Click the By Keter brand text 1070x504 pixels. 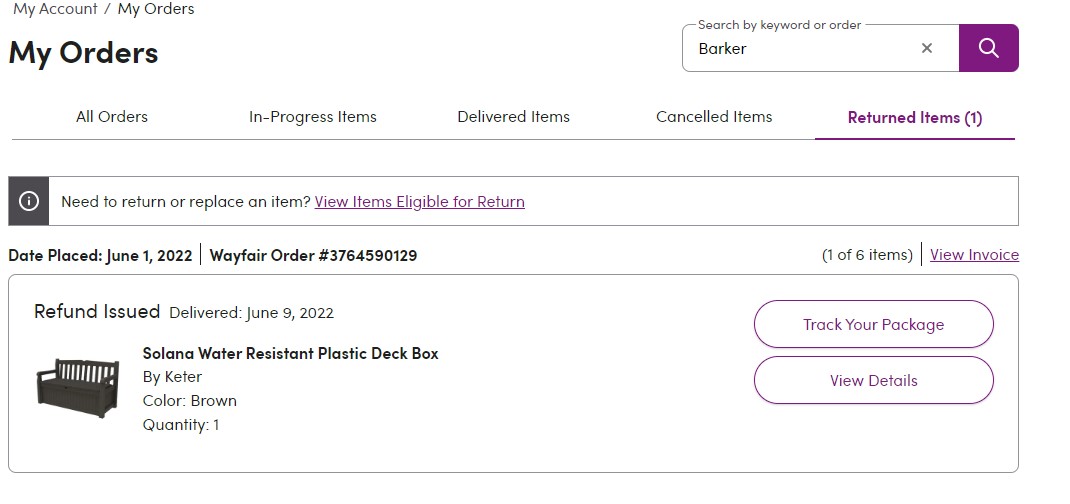click(173, 376)
